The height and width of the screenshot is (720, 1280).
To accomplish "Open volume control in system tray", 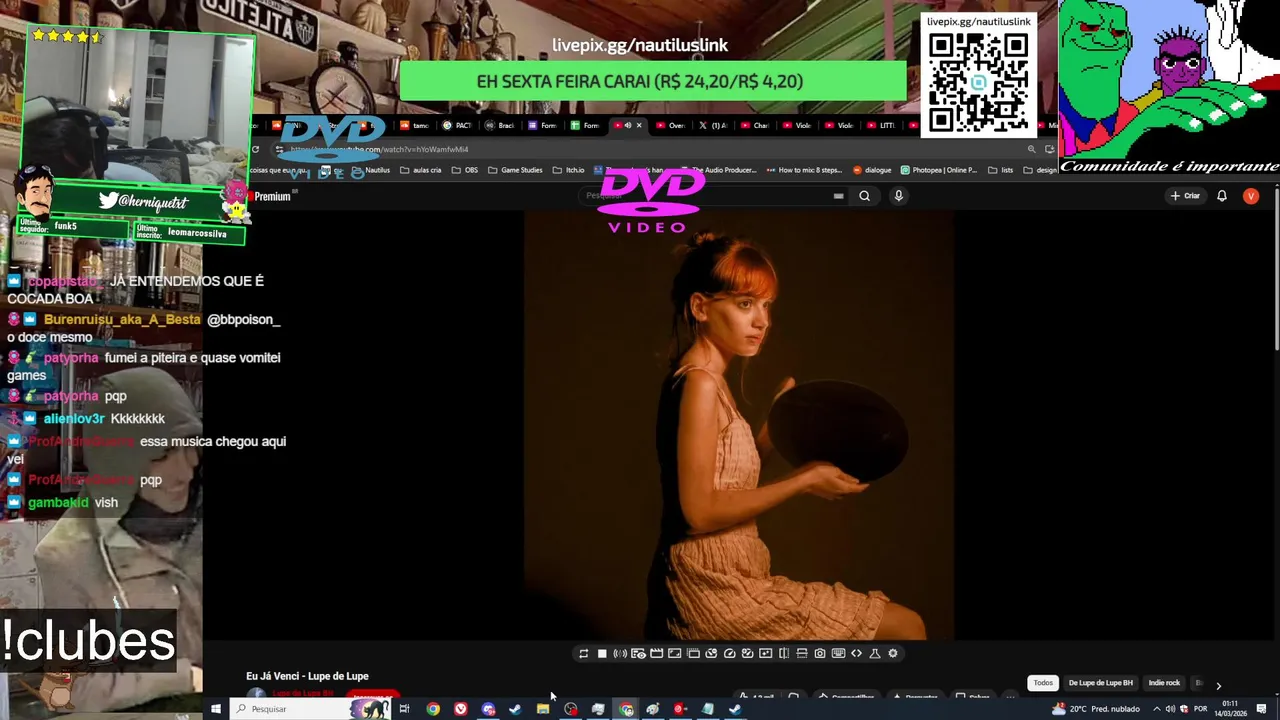I will point(1170,709).
